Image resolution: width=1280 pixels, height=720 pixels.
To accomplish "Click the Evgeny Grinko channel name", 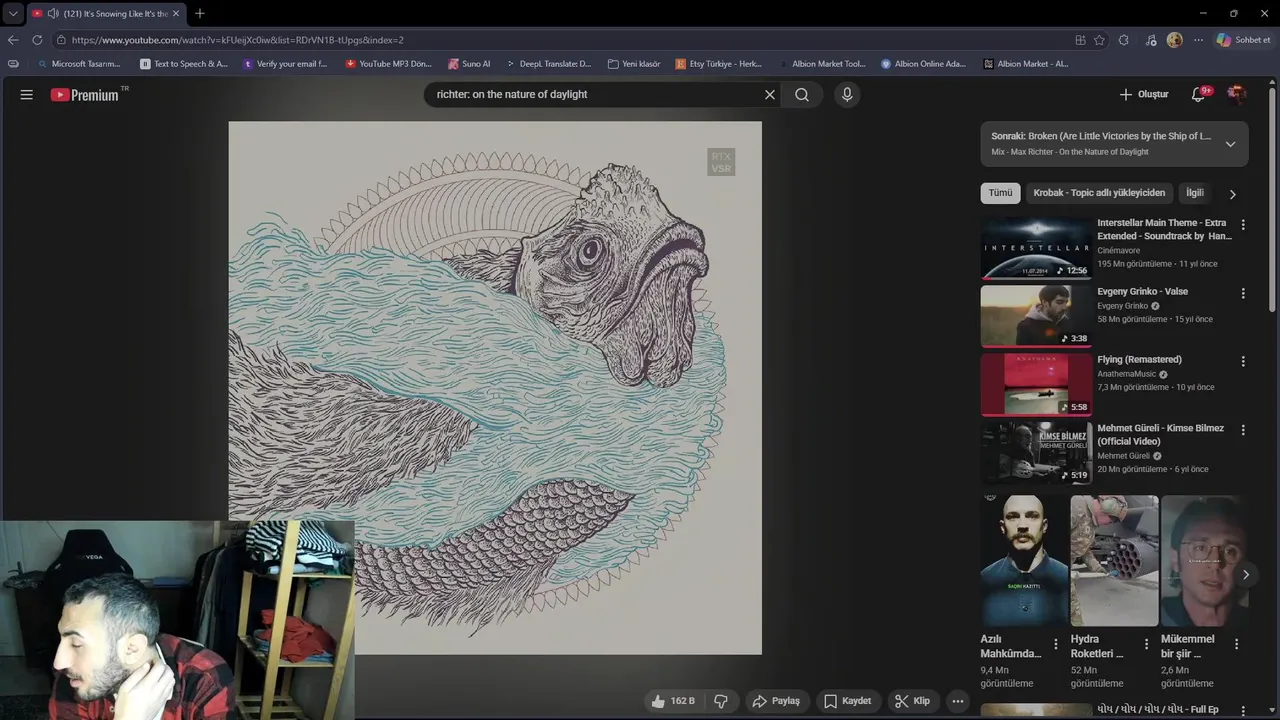I will point(1122,306).
